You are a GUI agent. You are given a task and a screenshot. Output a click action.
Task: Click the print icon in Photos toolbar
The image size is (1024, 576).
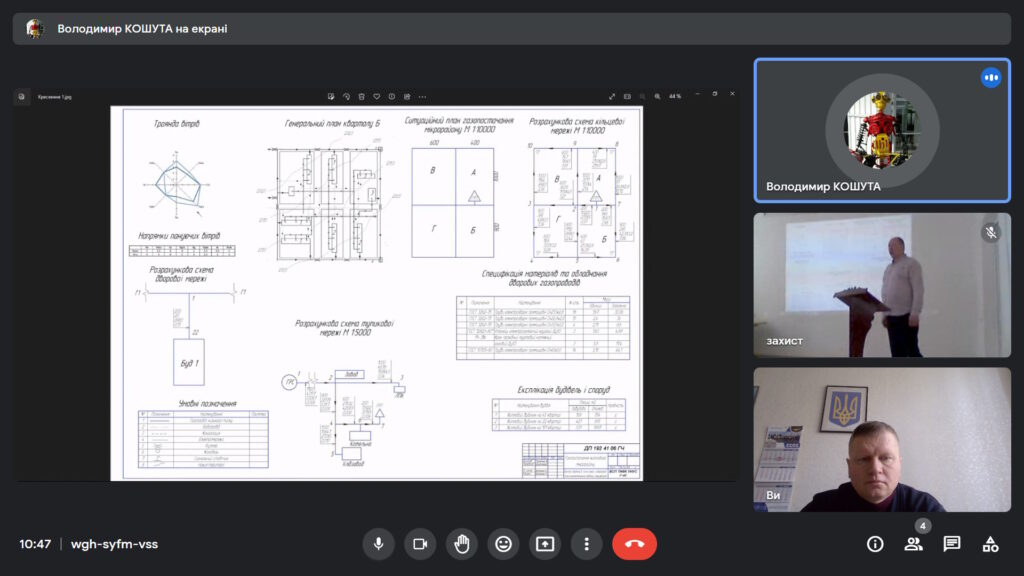[x=407, y=97]
